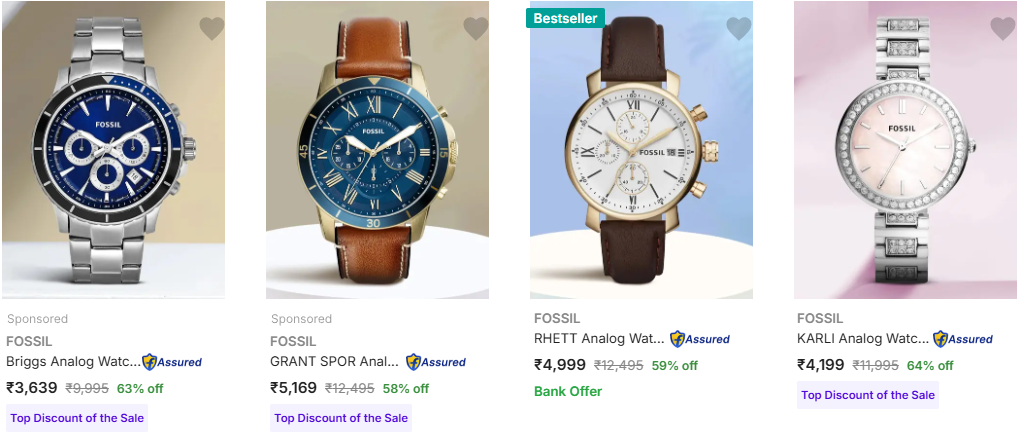Add the Briggs watch to wishlist via heart

(212, 28)
